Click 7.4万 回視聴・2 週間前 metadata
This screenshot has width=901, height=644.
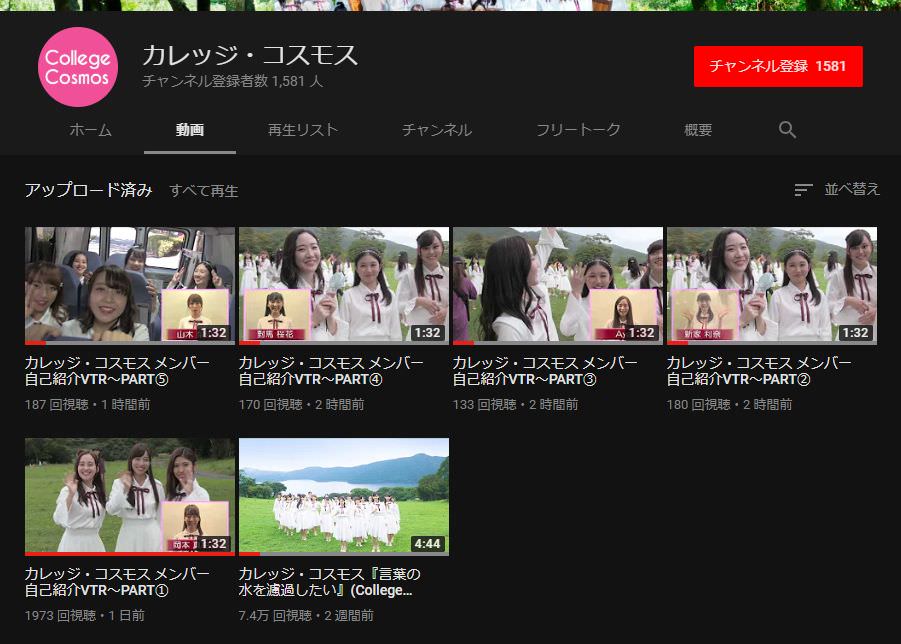tap(306, 615)
